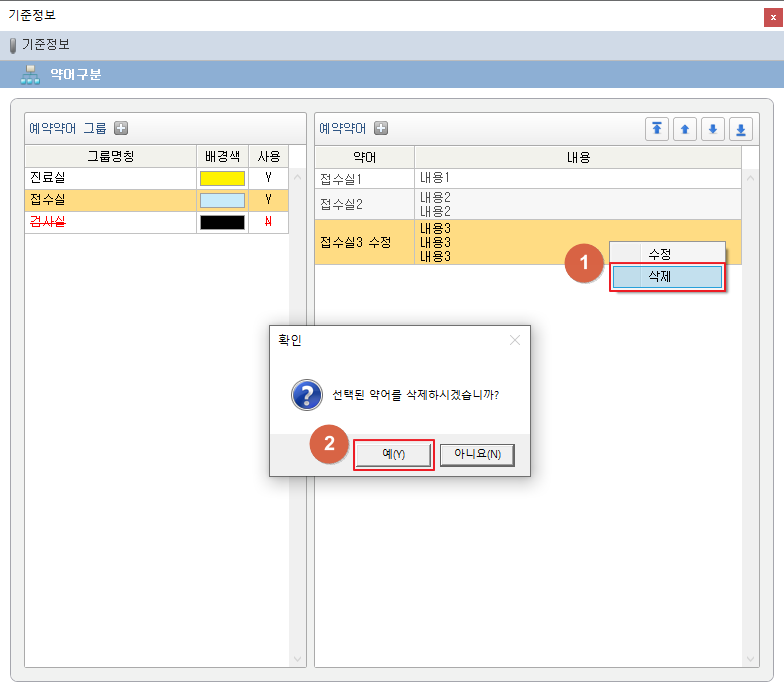Click the 그룹명칭 column header
This screenshot has width=784, height=692.
pyautogui.click(x=110, y=156)
